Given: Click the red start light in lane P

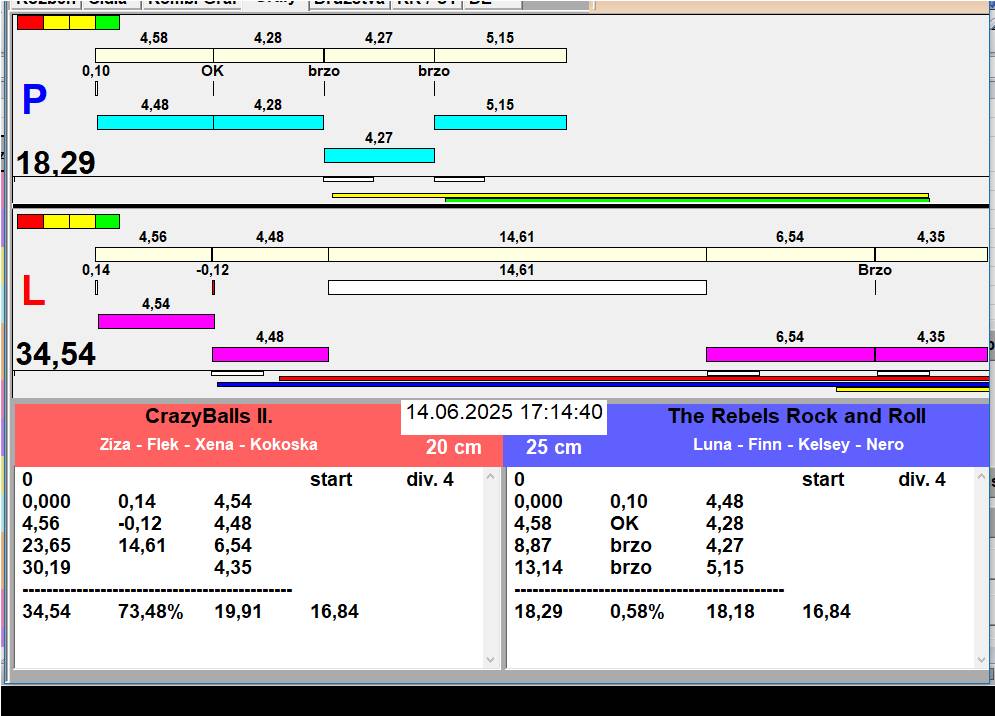Looking at the screenshot, I should pyautogui.click(x=30, y=22).
